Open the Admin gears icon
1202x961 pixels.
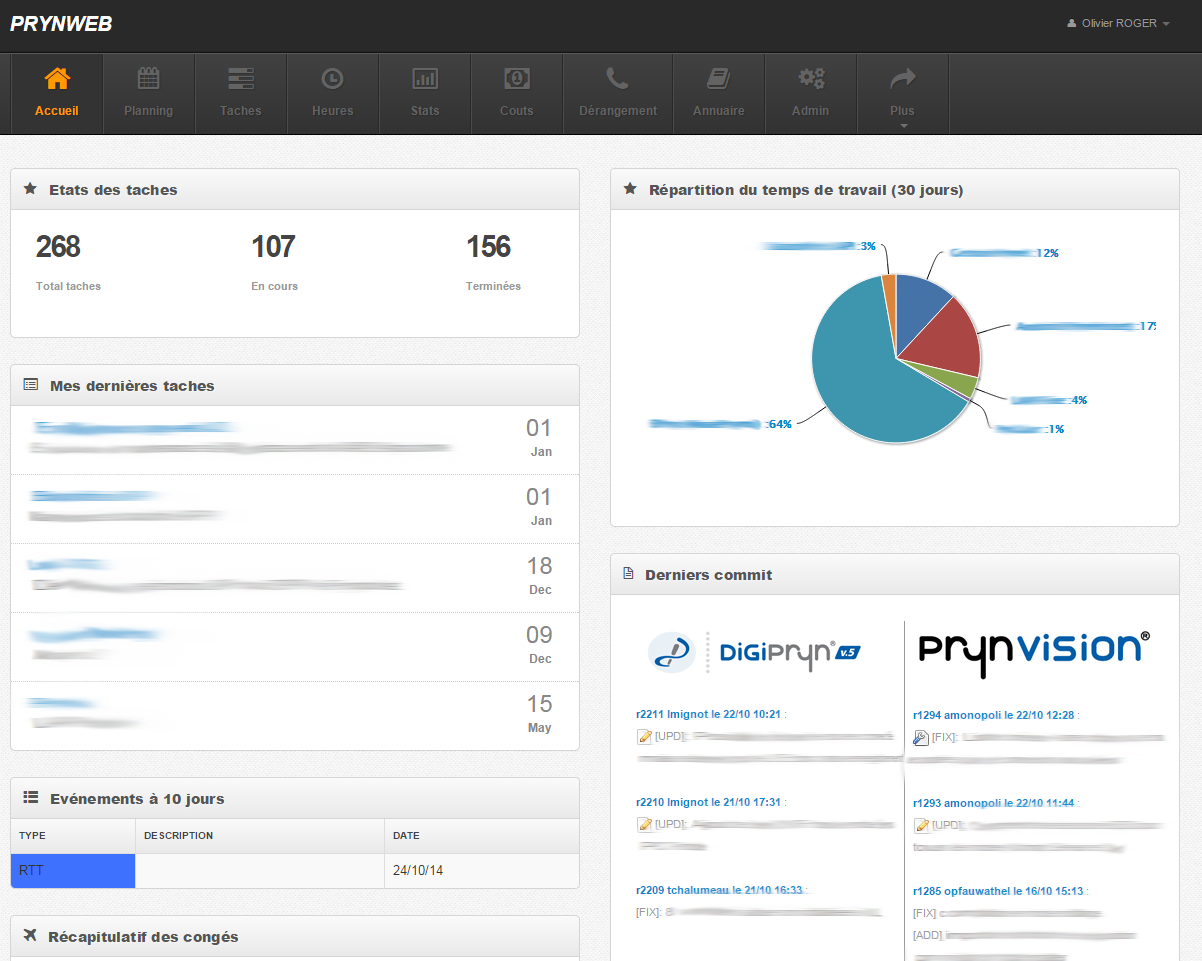(x=810, y=79)
